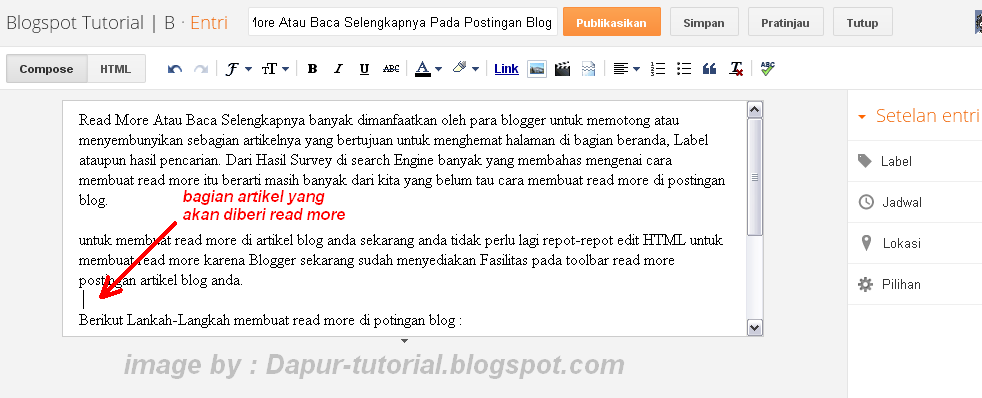Toggle Bold formatting
Screen dimensions: 982x398
point(312,69)
